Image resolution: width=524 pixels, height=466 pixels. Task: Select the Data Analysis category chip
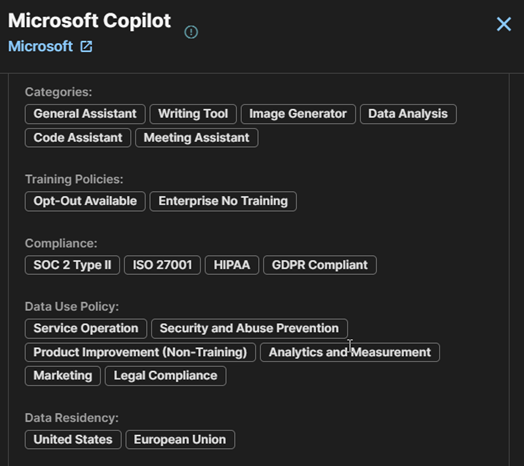point(408,114)
